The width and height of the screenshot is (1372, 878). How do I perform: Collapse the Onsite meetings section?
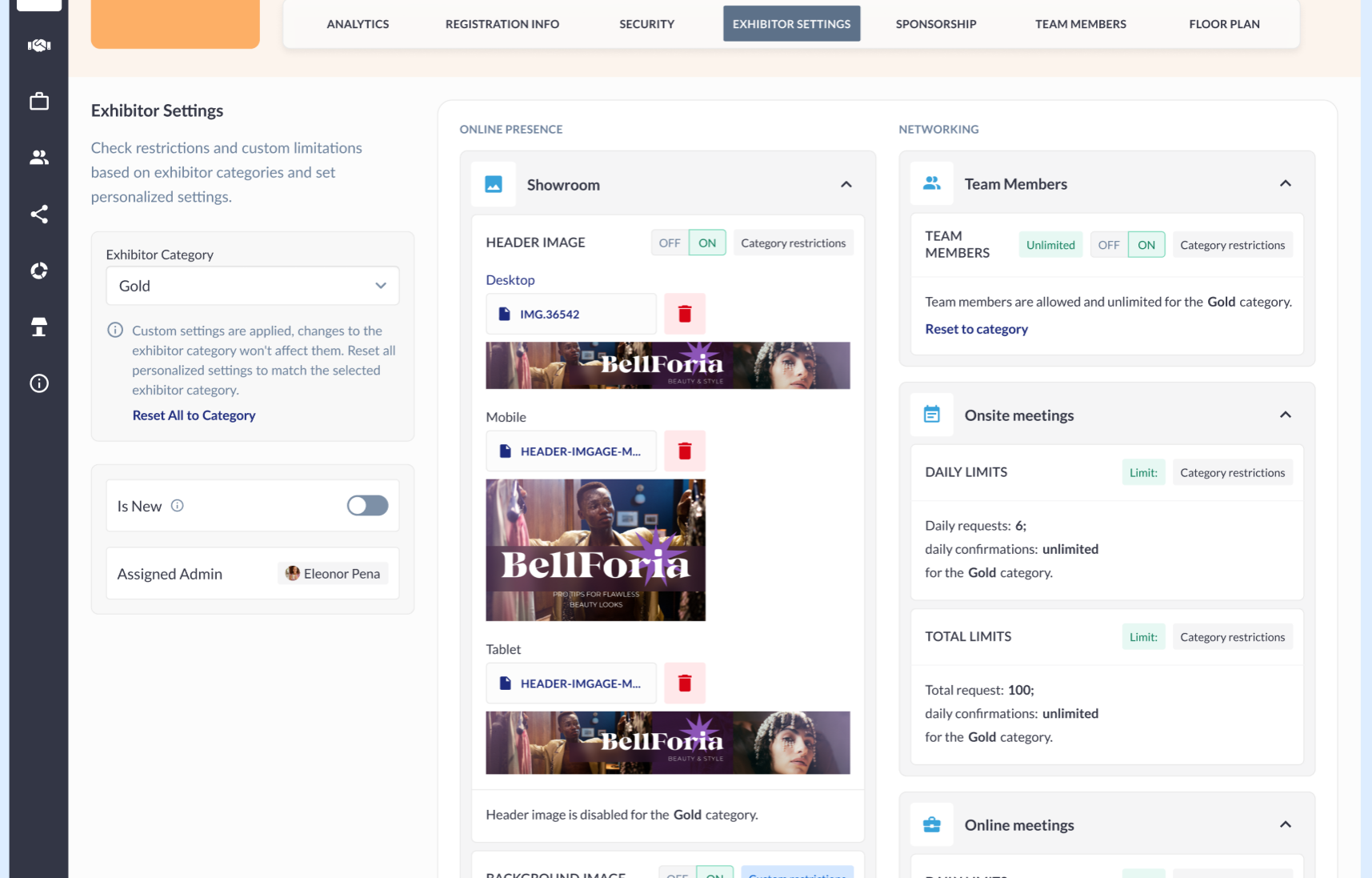pos(1286,415)
